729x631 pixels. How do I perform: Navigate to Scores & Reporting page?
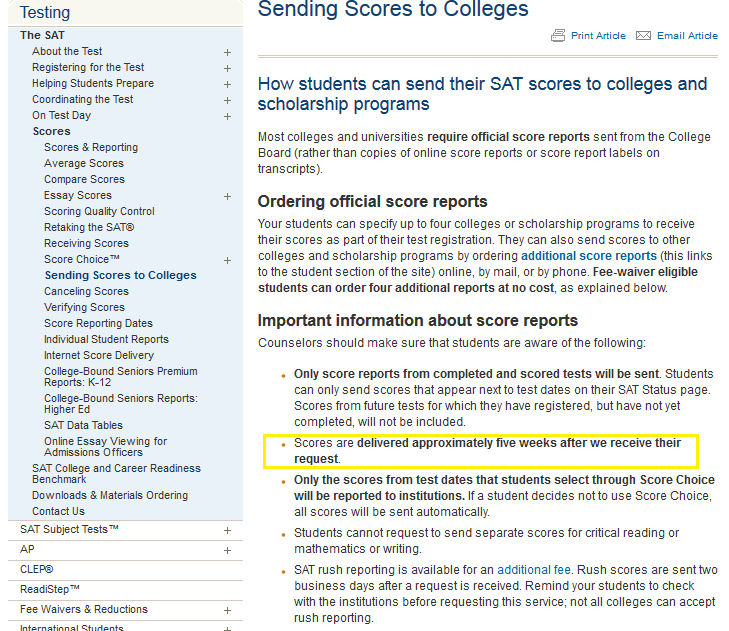(x=91, y=147)
